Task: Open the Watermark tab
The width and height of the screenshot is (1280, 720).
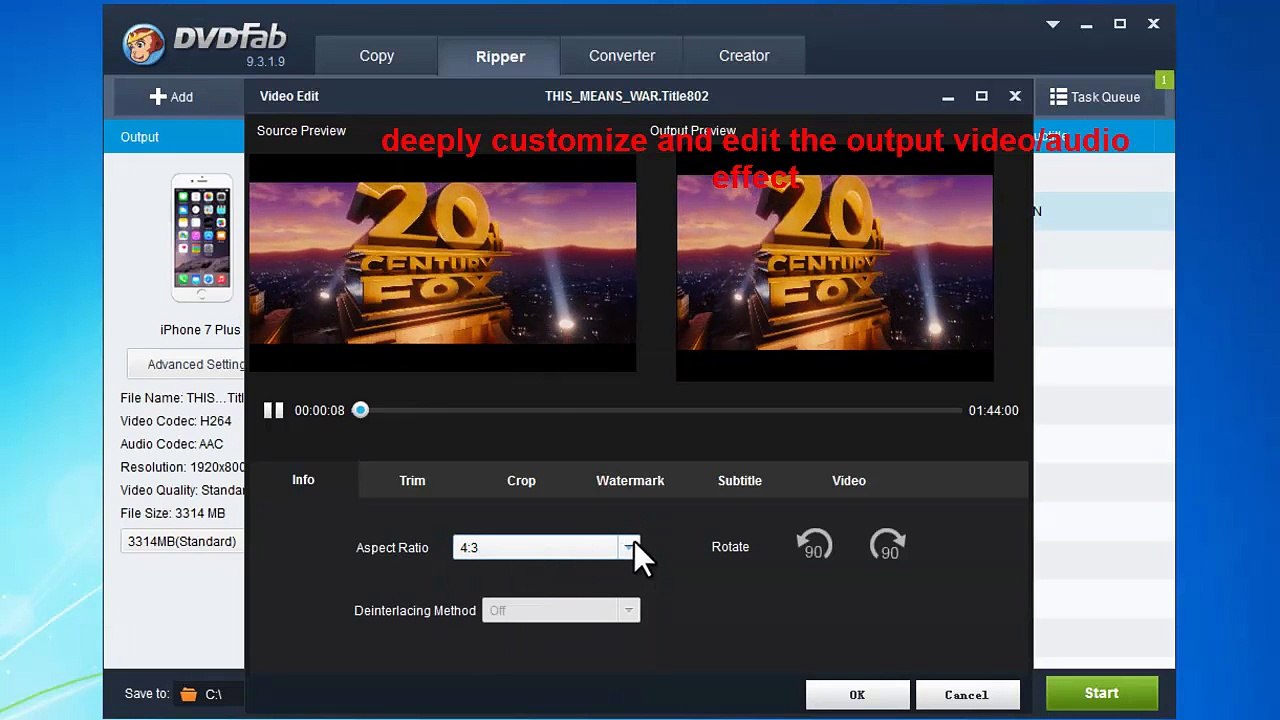Action: (x=630, y=481)
